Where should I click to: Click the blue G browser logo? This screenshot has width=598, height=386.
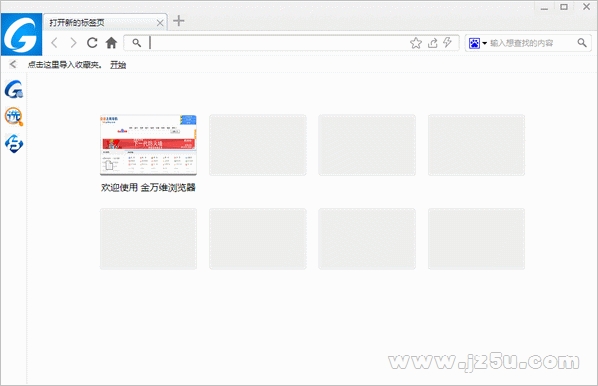[21, 34]
